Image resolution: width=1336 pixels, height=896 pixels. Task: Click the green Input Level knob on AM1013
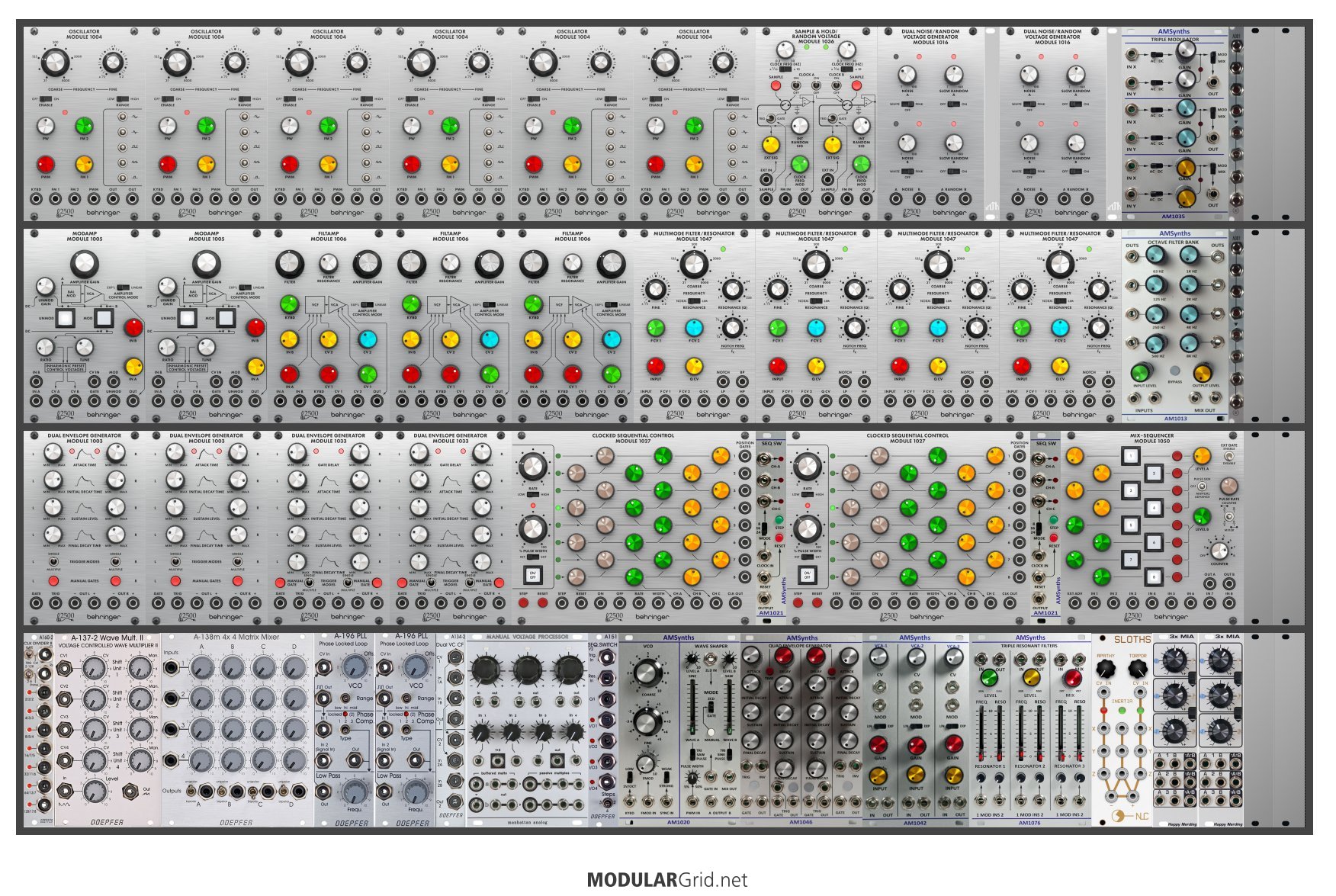click(1141, 373)
